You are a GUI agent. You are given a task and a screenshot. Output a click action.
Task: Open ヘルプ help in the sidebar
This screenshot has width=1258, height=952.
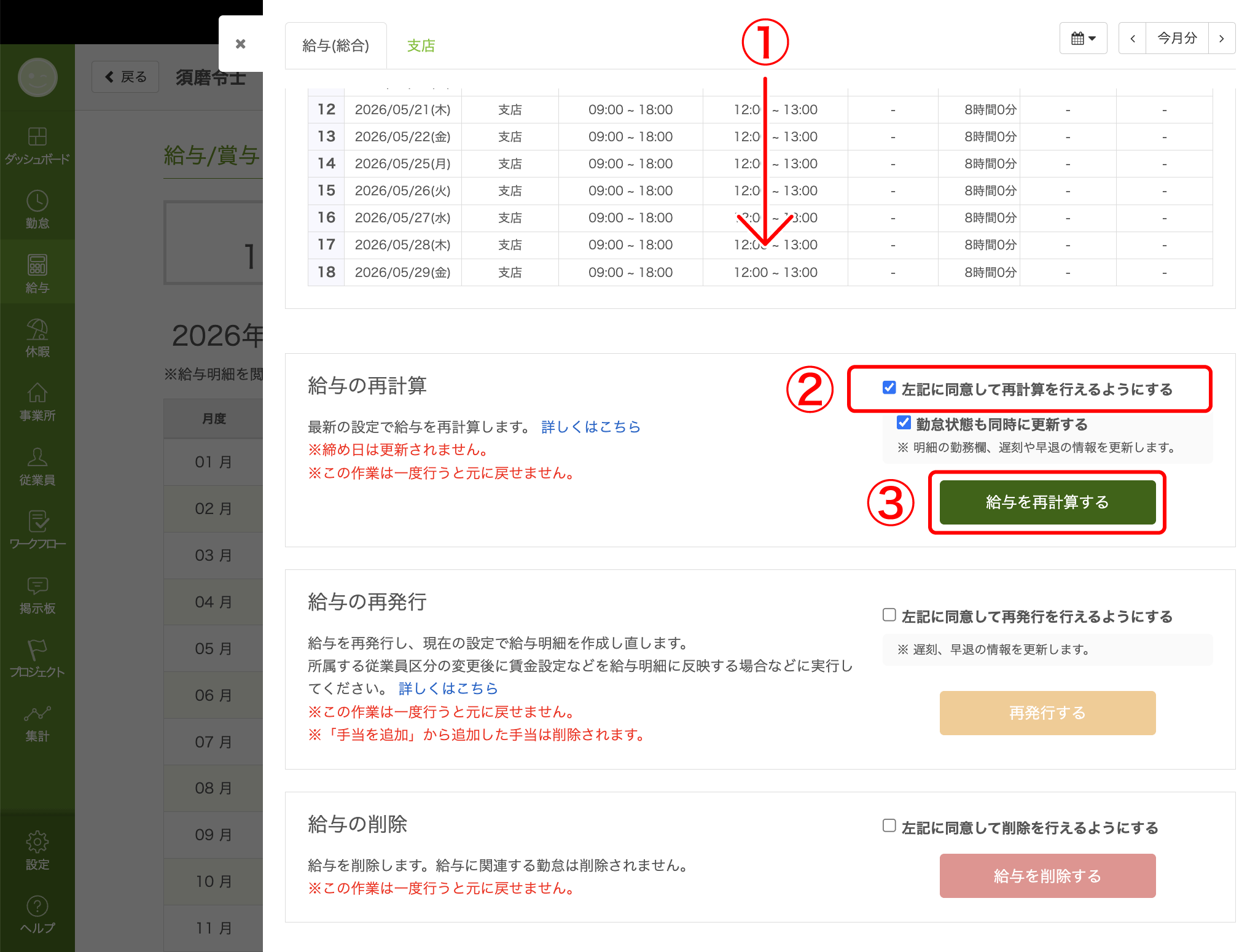37,915
